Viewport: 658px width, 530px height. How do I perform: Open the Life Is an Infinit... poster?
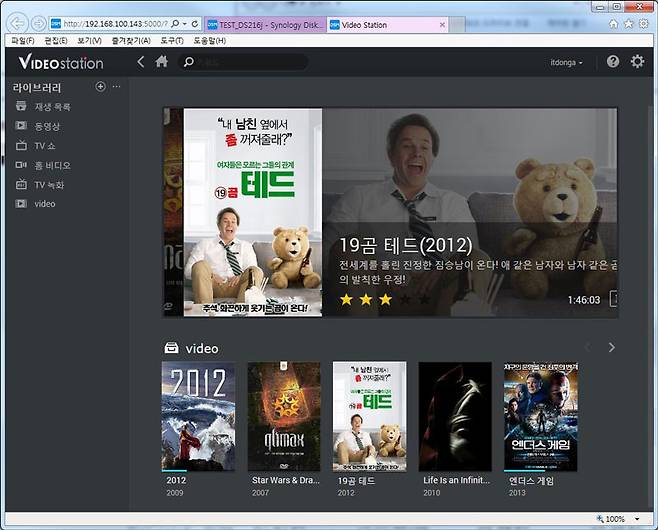tap(455, 416)
